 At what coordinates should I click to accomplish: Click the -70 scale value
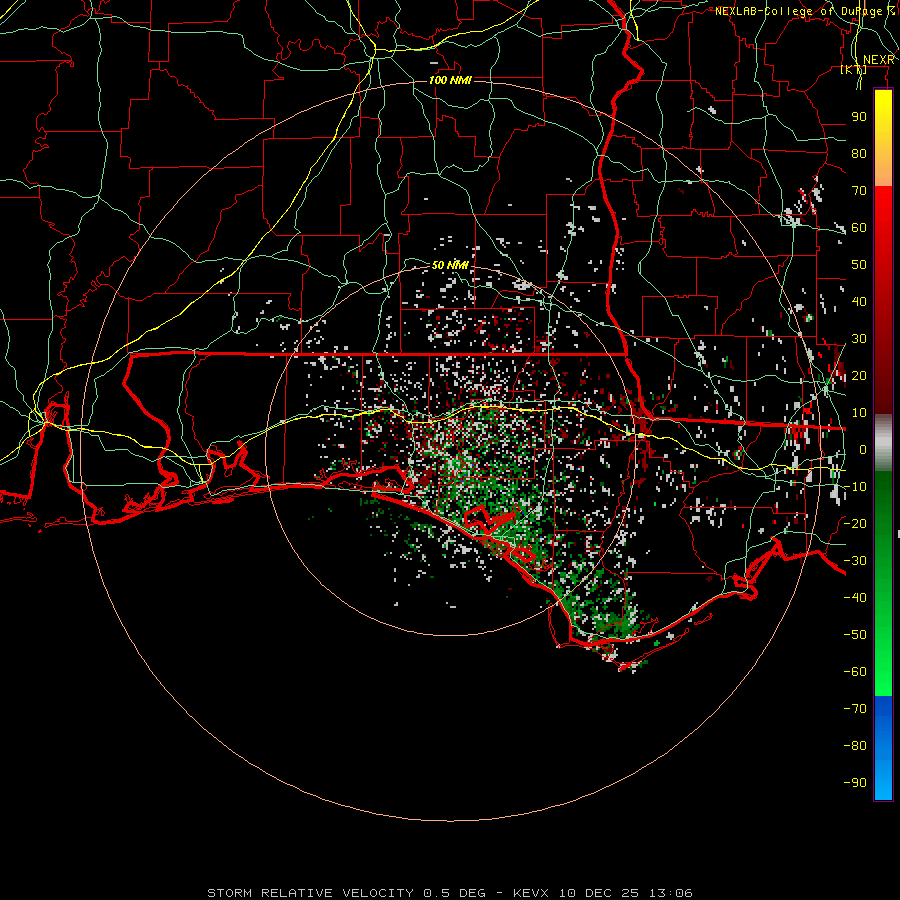855,709
